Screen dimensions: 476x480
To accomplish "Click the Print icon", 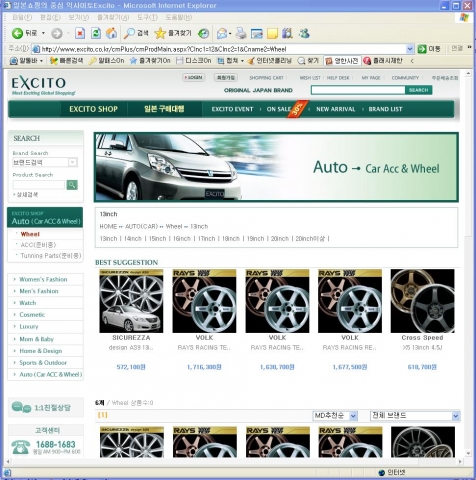I will 241,33.
